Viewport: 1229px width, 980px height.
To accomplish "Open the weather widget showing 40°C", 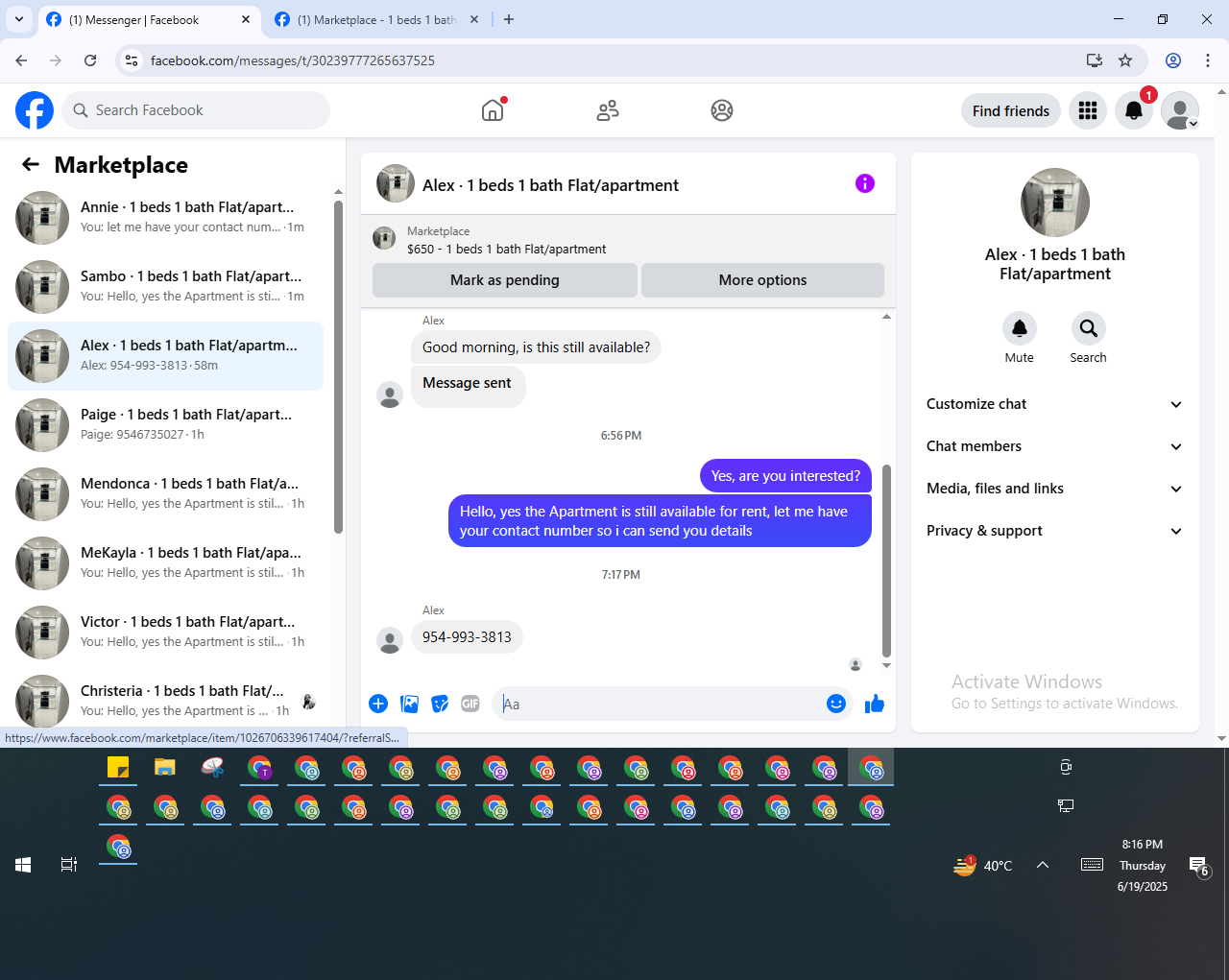I will 983,865.
